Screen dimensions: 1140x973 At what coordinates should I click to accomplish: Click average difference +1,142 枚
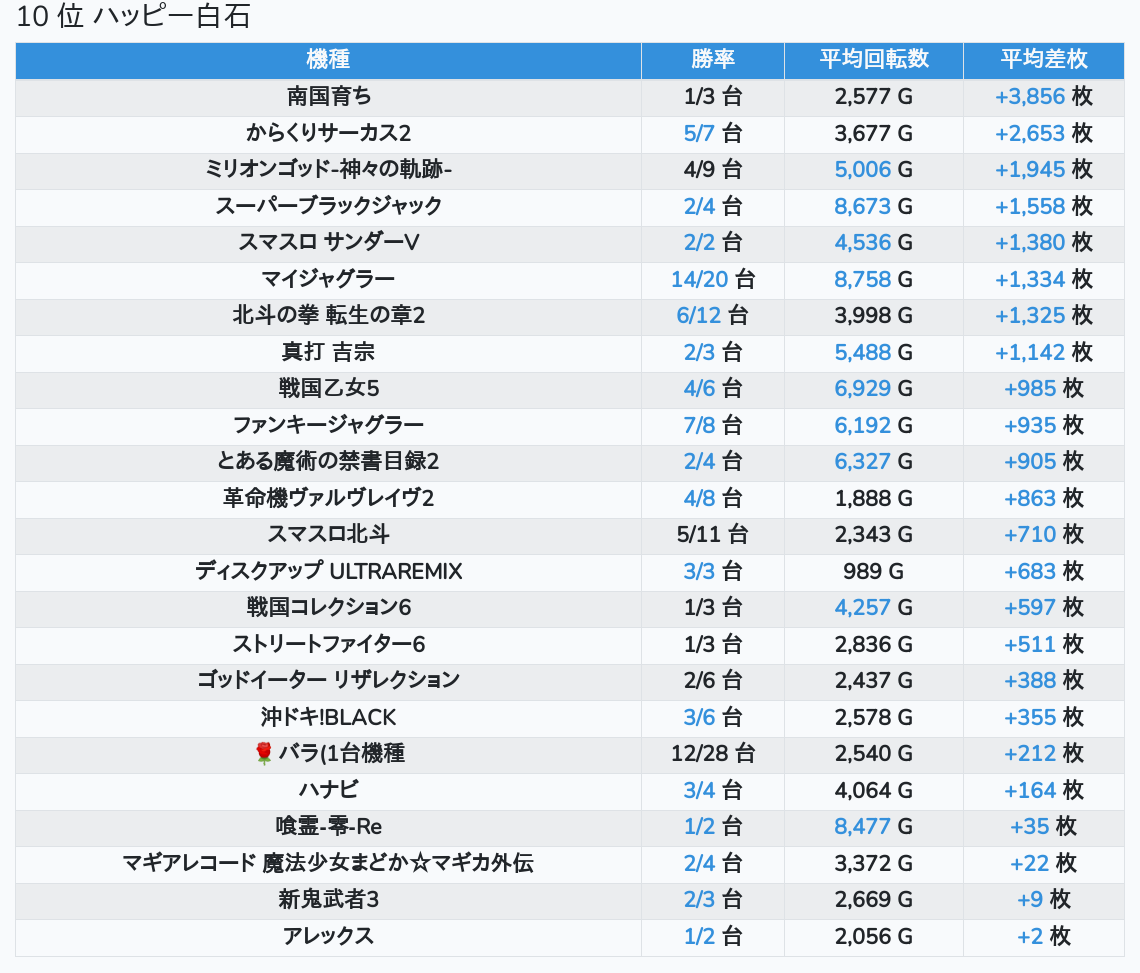click(x=1043, y=352)
